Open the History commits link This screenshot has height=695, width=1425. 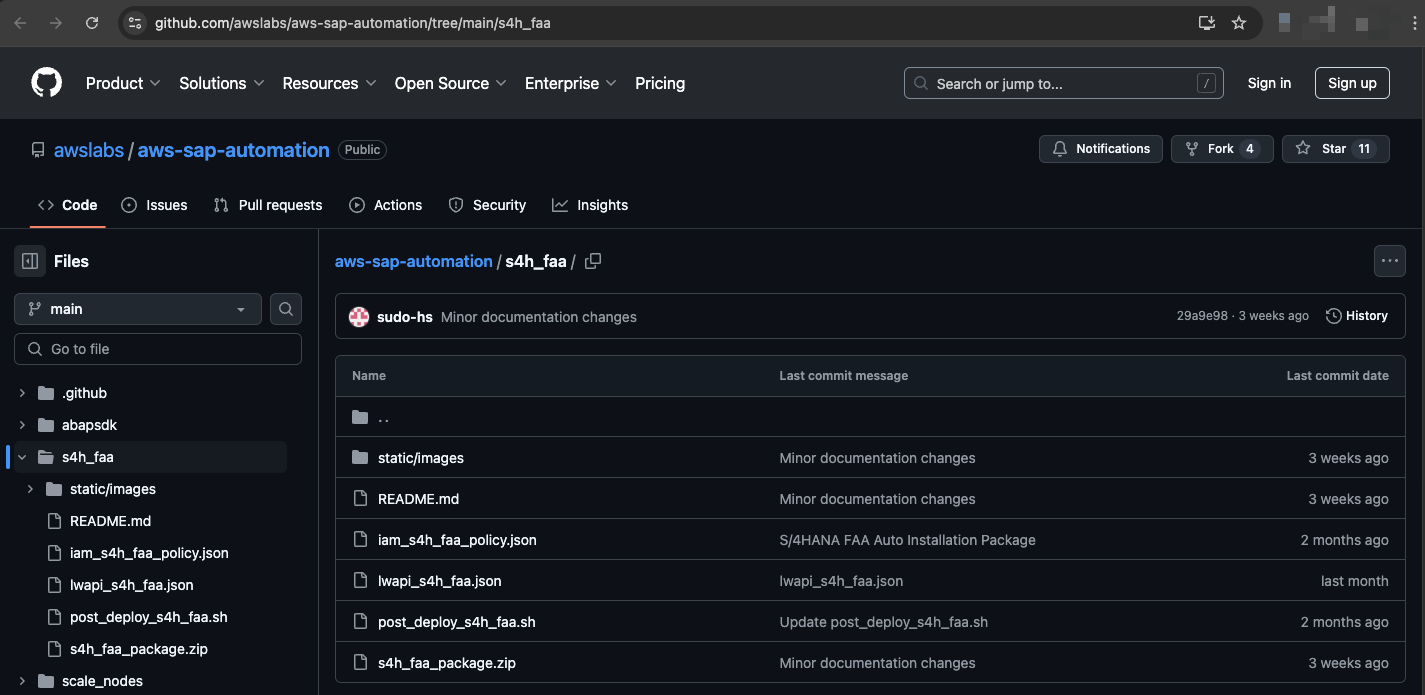[1357, 316]
